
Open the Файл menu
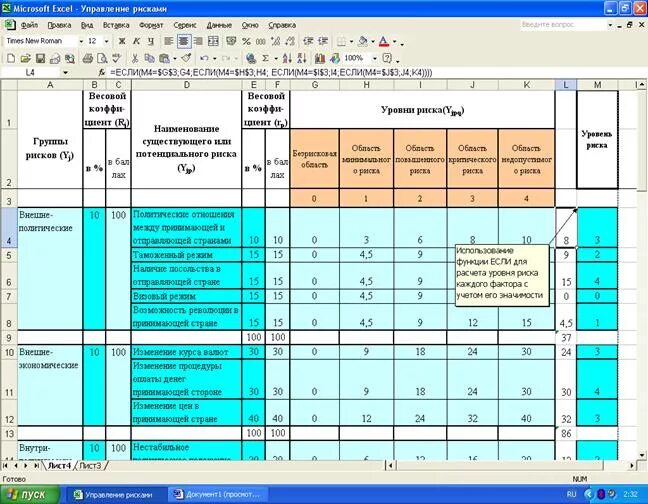[x=29, y=25]
